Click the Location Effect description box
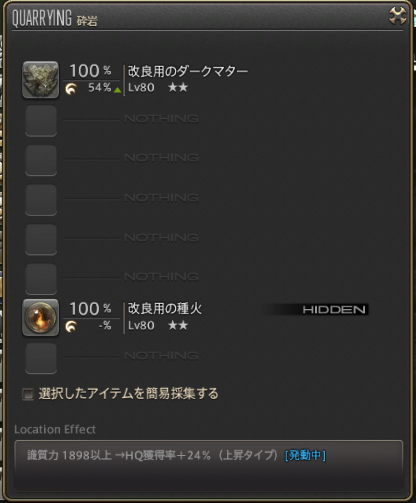The width and height of the screenshot is (416, 503). pyautogui.click(x=209, y=465)
